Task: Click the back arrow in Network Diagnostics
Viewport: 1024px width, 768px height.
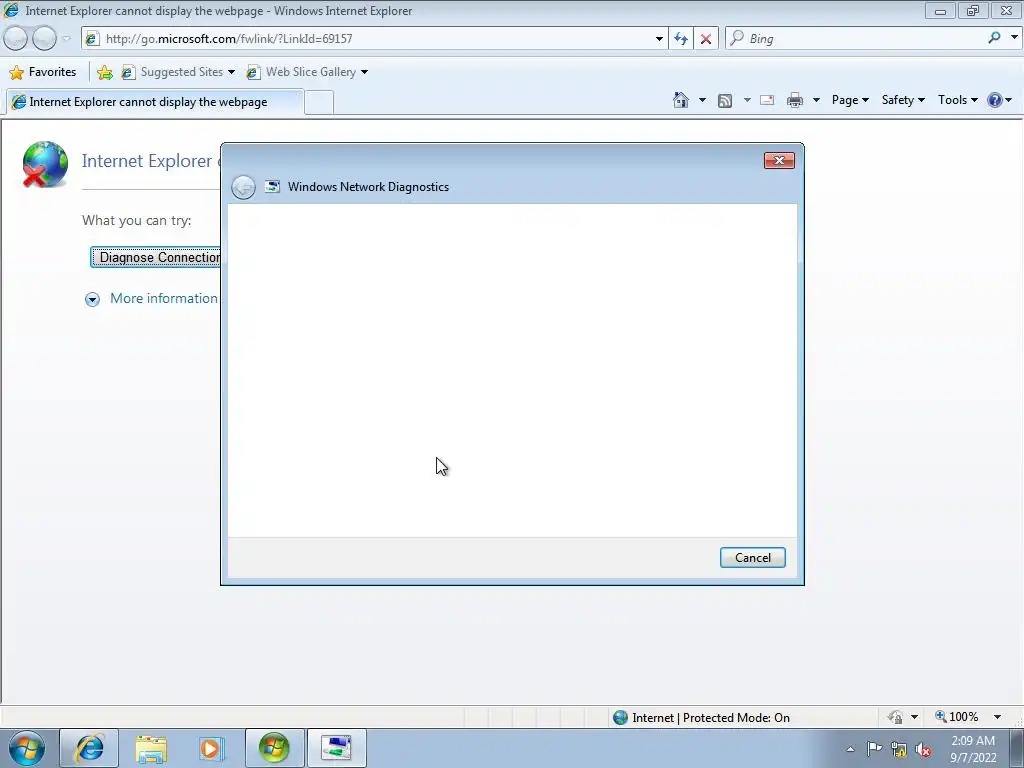Action: [x=244, y=187]
